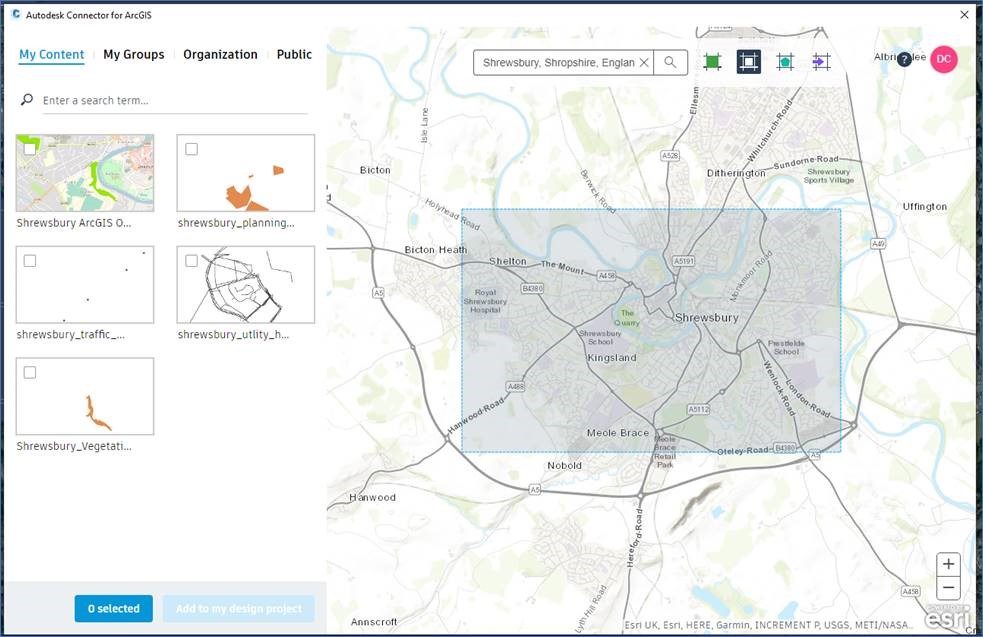Open the shrewsbury_traffic_... layer thumbnail
This screenshot has height=637, width=983.
(85, 284)
